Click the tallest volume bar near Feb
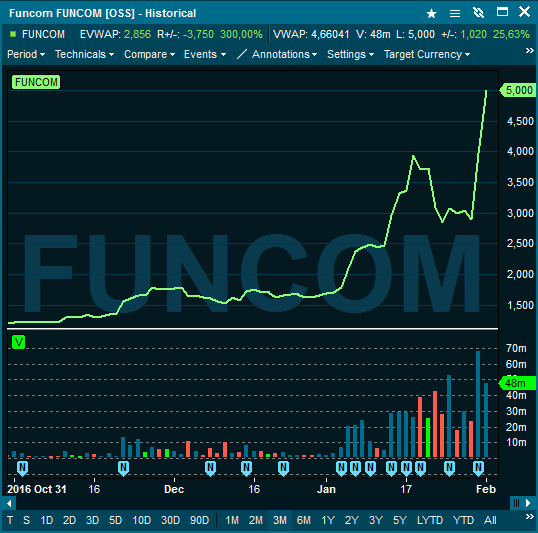 tap(478, 404)
